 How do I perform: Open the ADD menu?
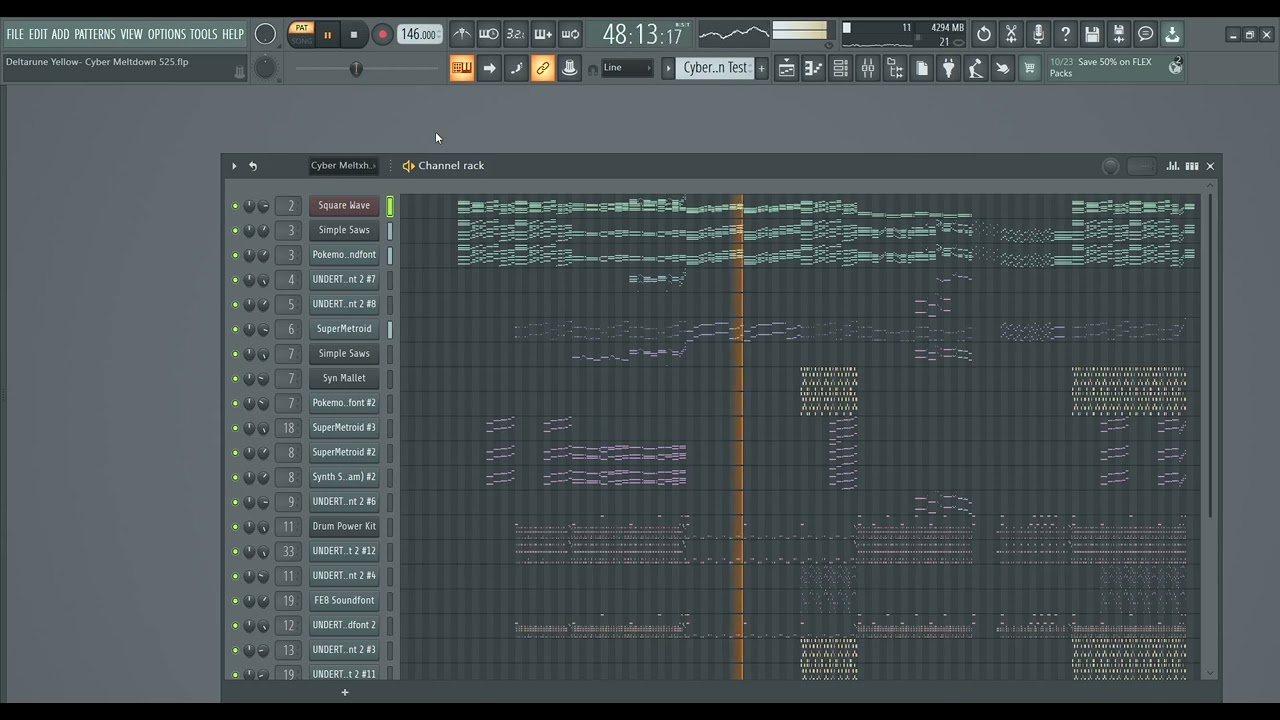pyautogui.click(x=61, y=34)
